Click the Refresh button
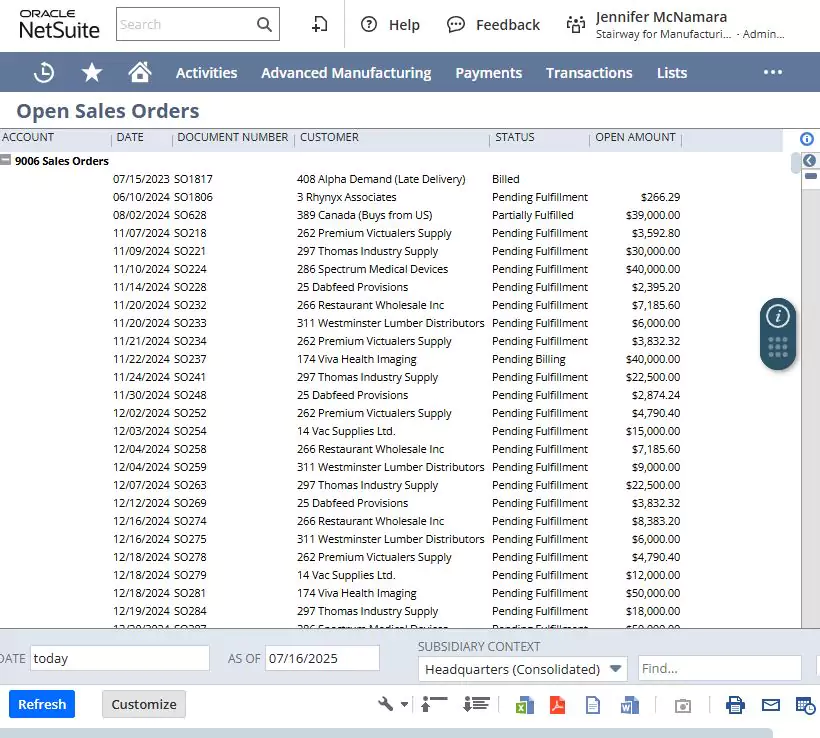The width and height of the screenshot is (820, 738). click(x=41, y=704)
